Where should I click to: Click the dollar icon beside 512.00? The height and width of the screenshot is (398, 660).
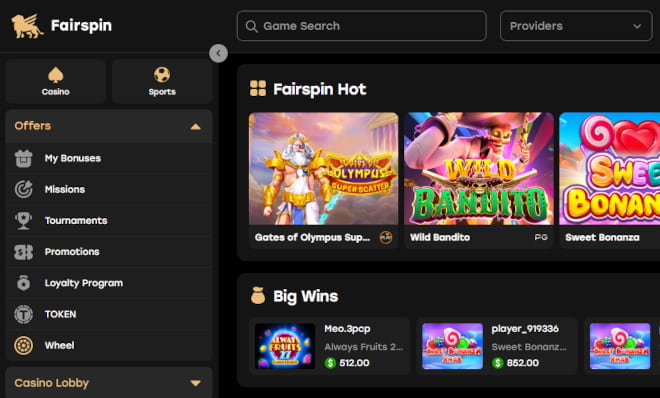[330, 363]
